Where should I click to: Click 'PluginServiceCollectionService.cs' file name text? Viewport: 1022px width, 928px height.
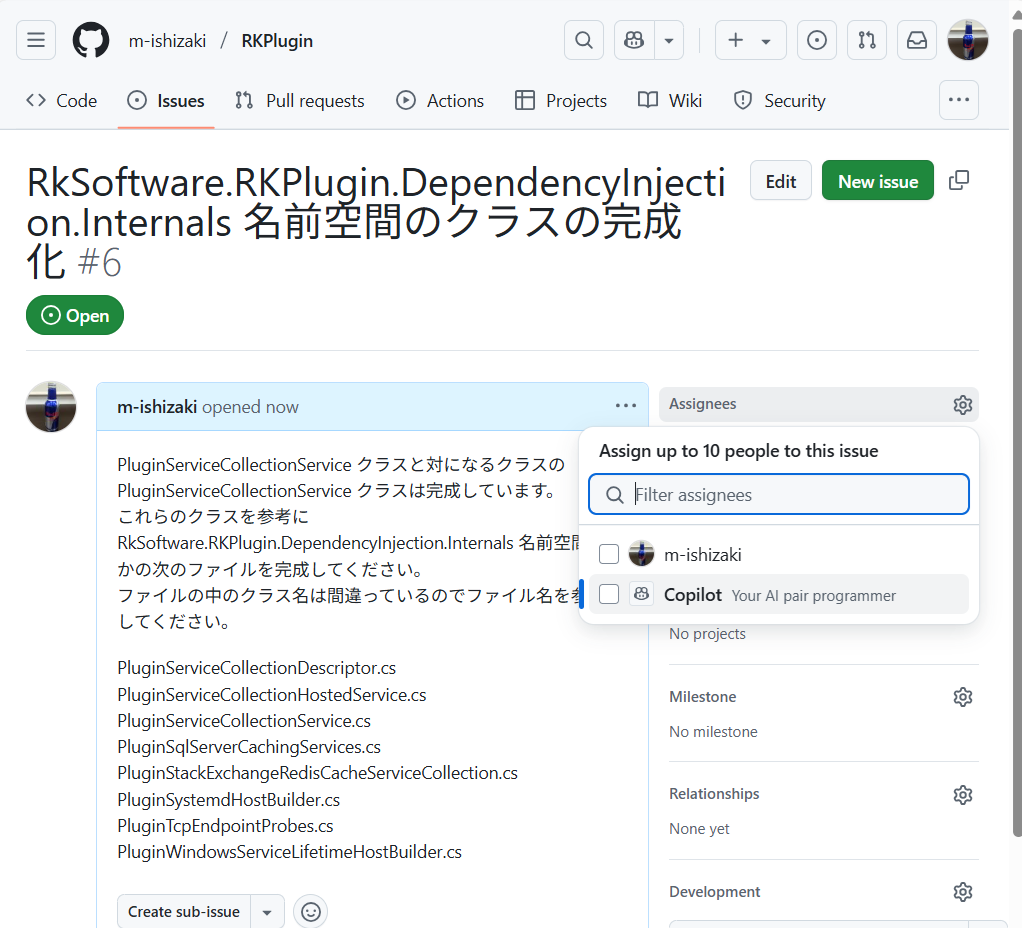pyautogui.click(x=244, y=721)
